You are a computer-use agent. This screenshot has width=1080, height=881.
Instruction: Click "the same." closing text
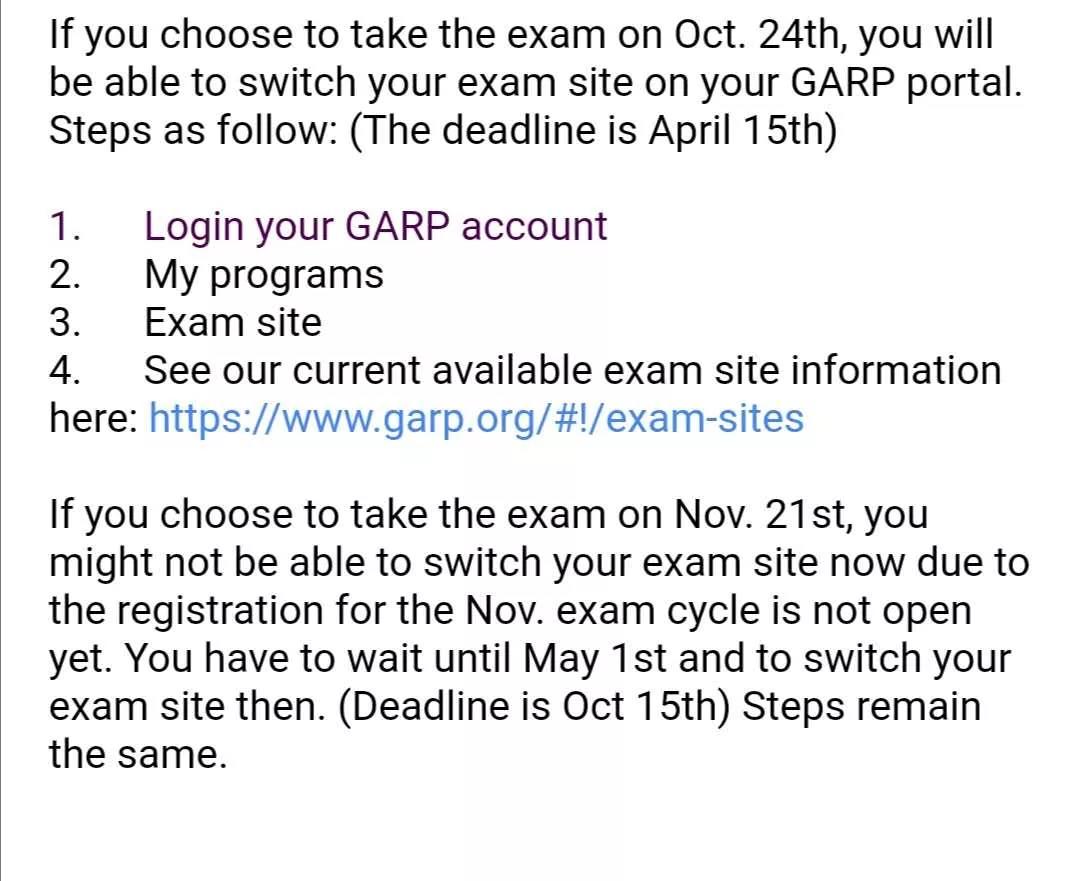click(x=138, y=754)
